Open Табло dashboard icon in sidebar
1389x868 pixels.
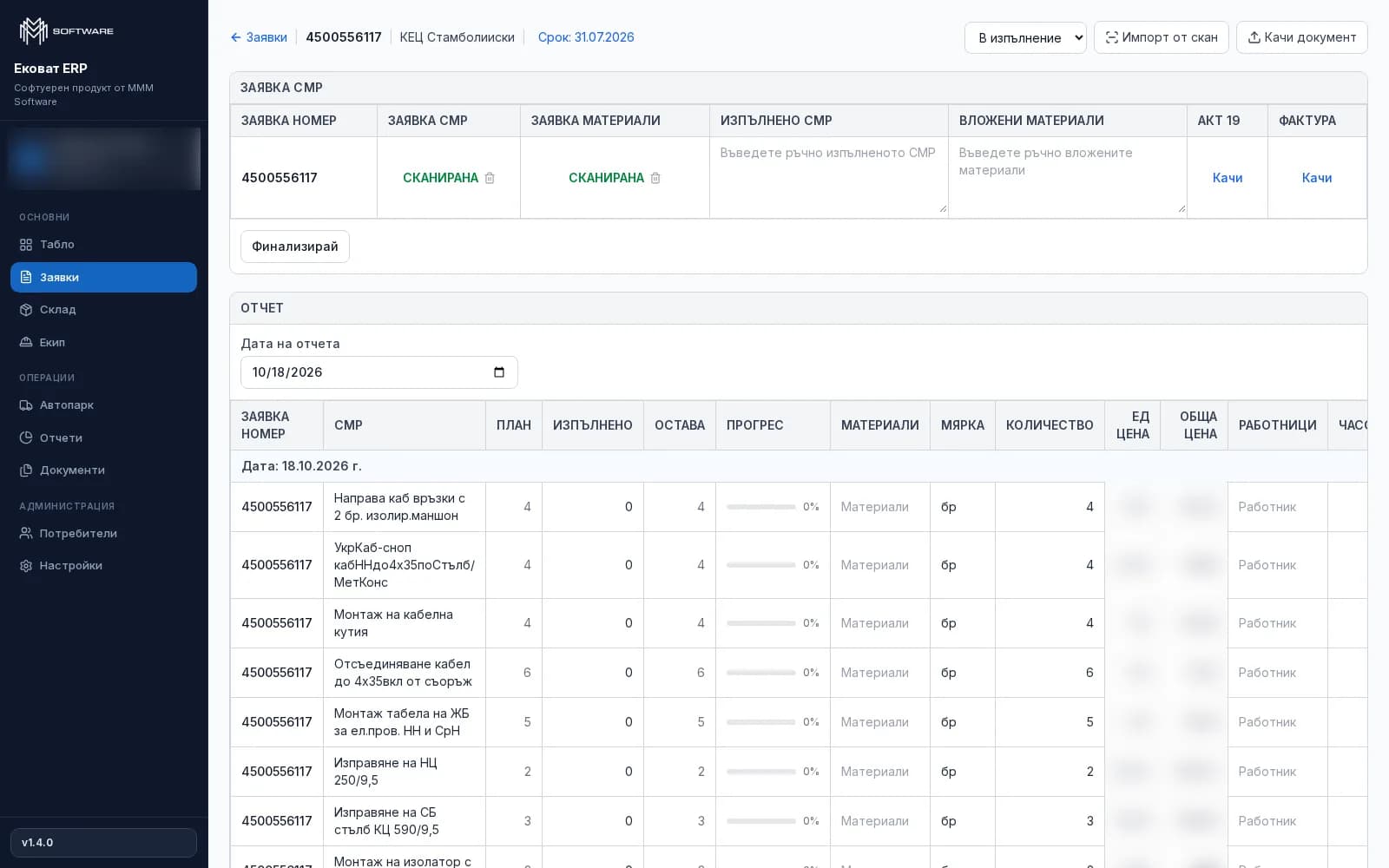26,245
